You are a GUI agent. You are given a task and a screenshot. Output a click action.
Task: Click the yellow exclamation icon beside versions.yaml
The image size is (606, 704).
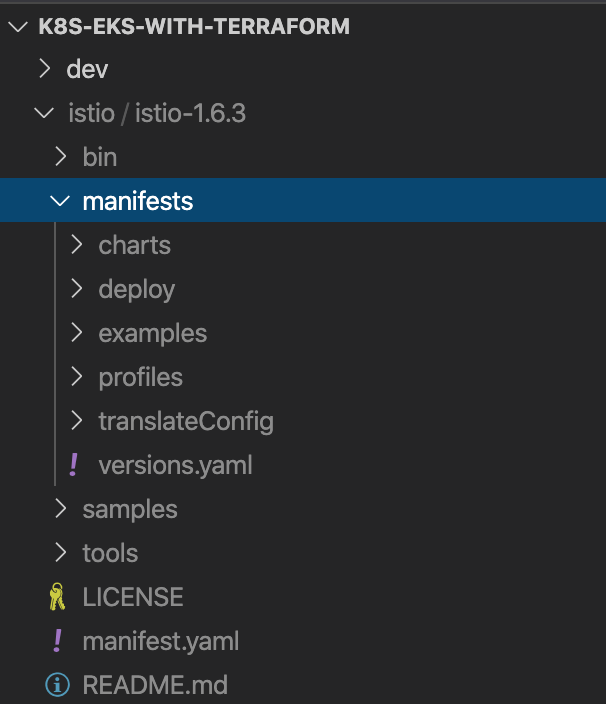pos(72,465)
